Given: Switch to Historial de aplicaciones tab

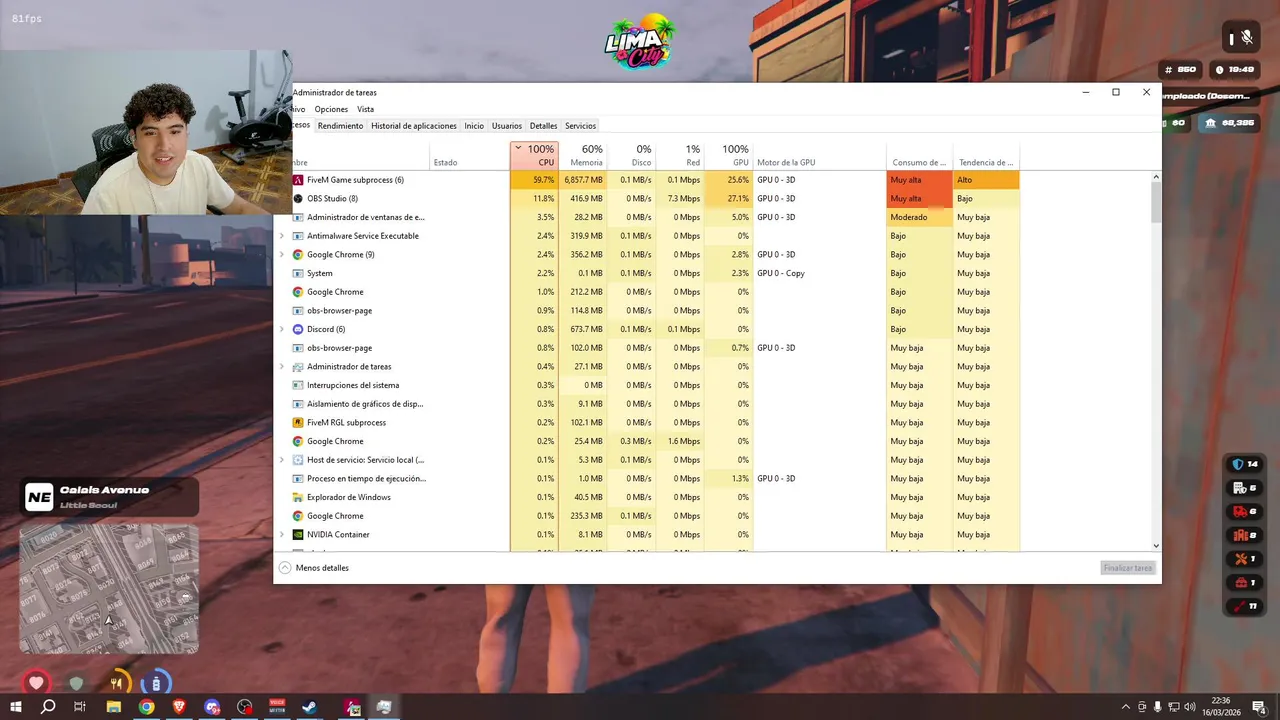Looking at the screenshot, I should [x=414, y=126].
